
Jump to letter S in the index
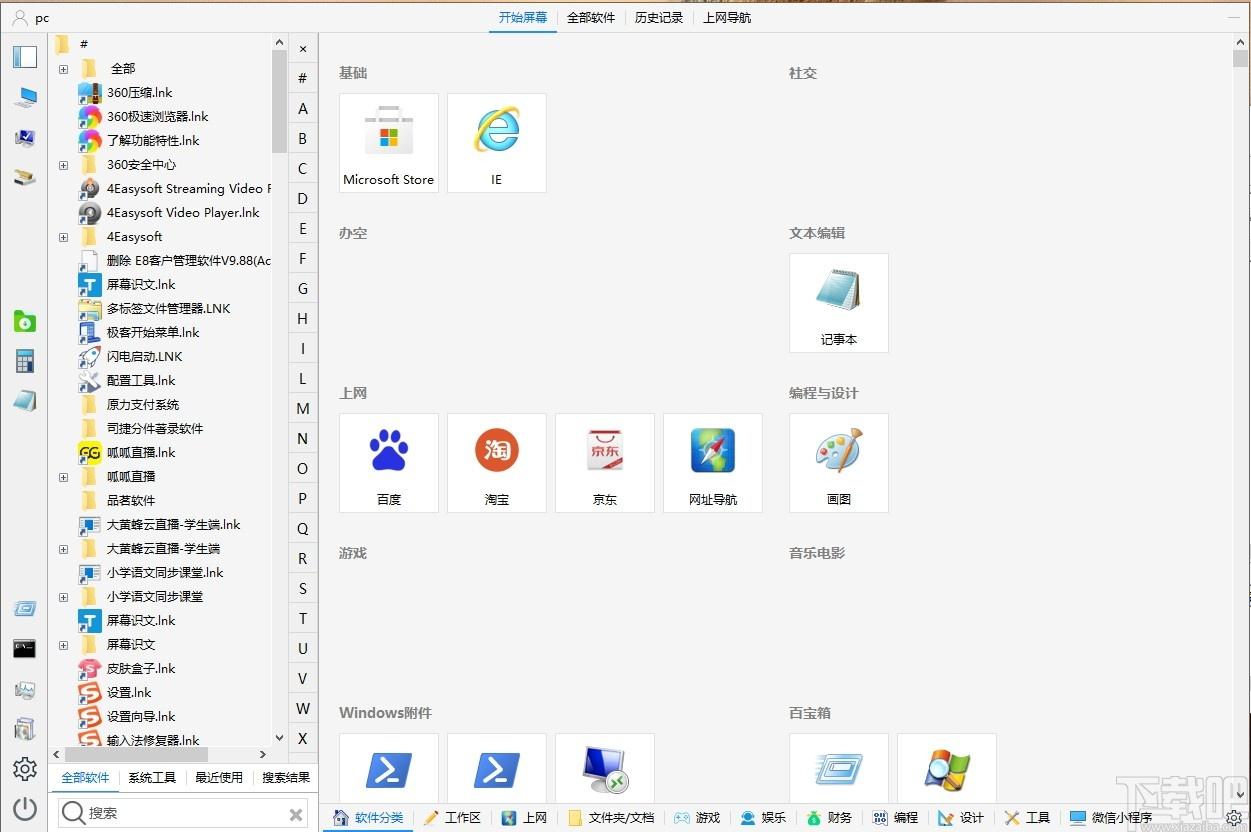[303, 589]
